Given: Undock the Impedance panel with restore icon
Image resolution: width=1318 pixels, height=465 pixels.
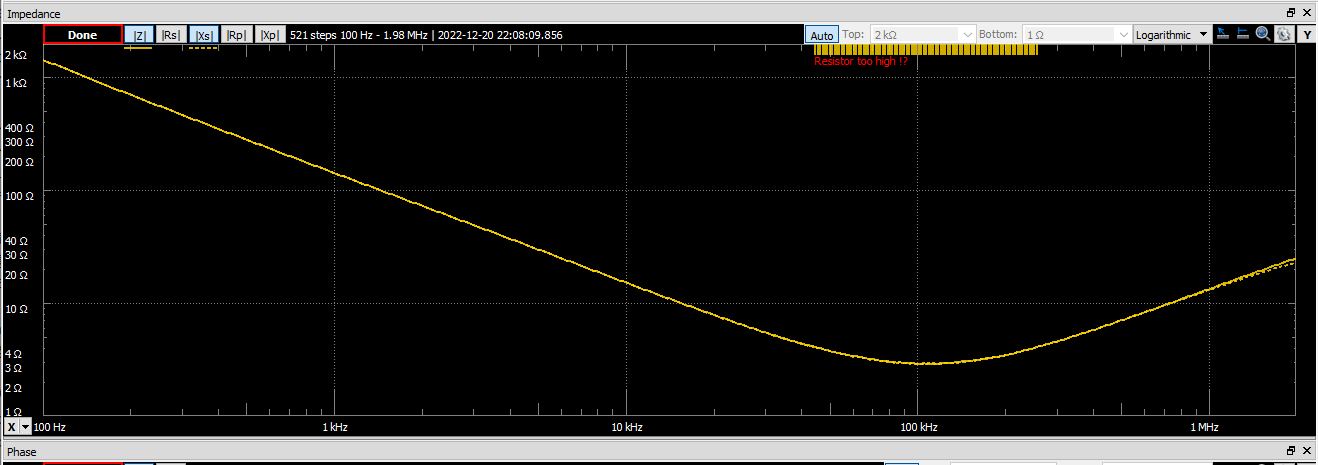Looking at the screenshot, I should (x=1291, y=13).
